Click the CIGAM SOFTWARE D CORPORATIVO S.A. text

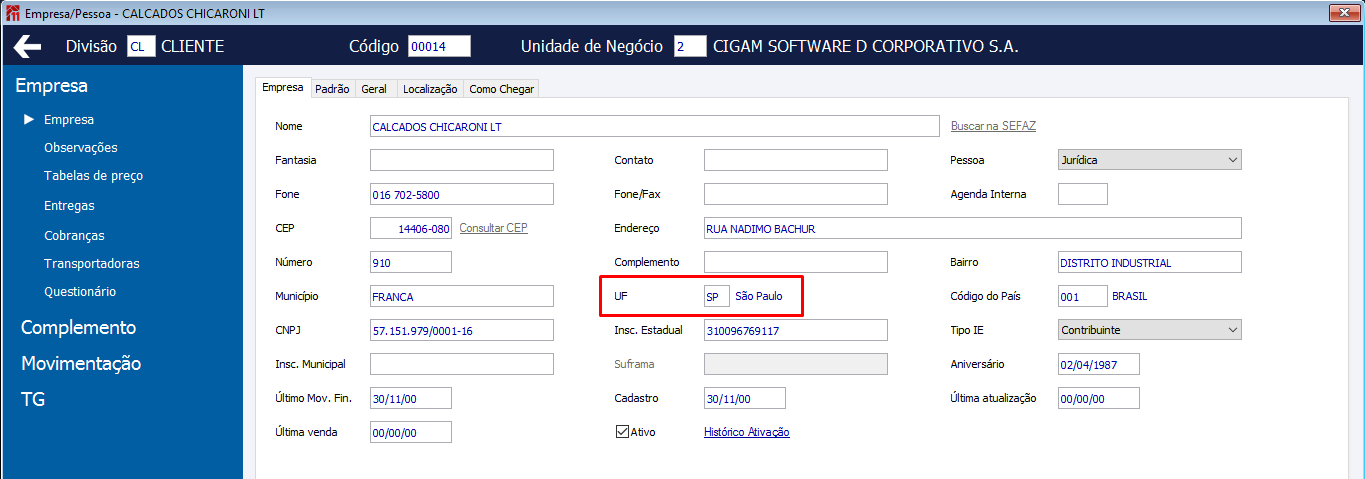pos(866,47)
